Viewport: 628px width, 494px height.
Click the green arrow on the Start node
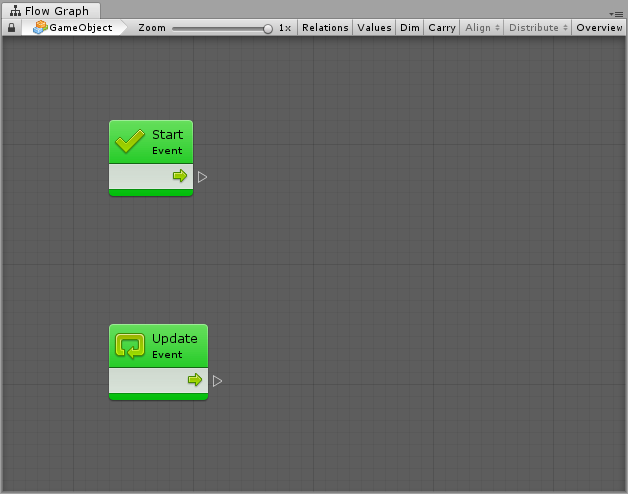click(x=180, y=176)
